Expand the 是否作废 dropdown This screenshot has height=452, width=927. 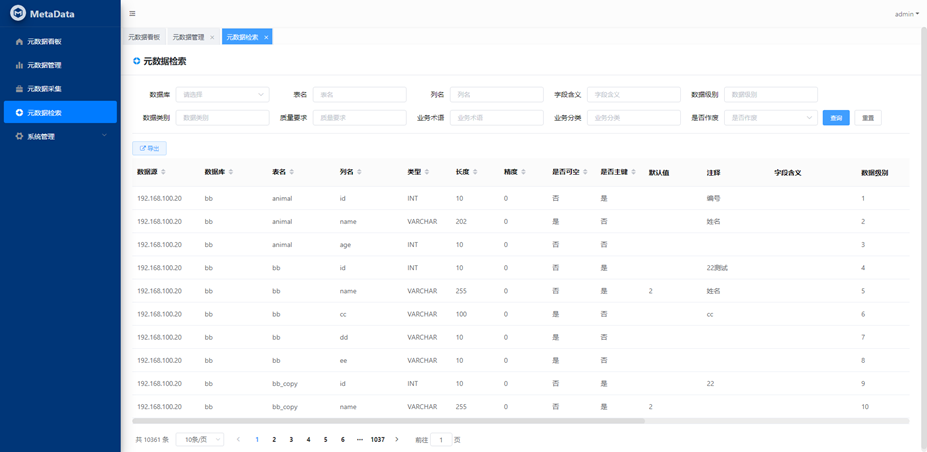click(770, 118)
